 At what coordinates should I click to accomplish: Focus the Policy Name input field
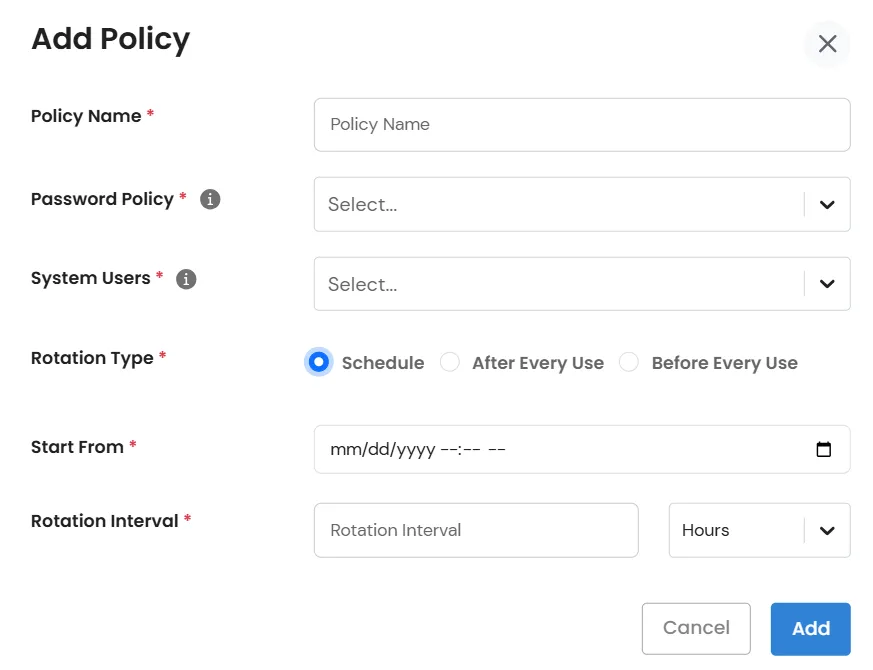[x=582, y=125]
